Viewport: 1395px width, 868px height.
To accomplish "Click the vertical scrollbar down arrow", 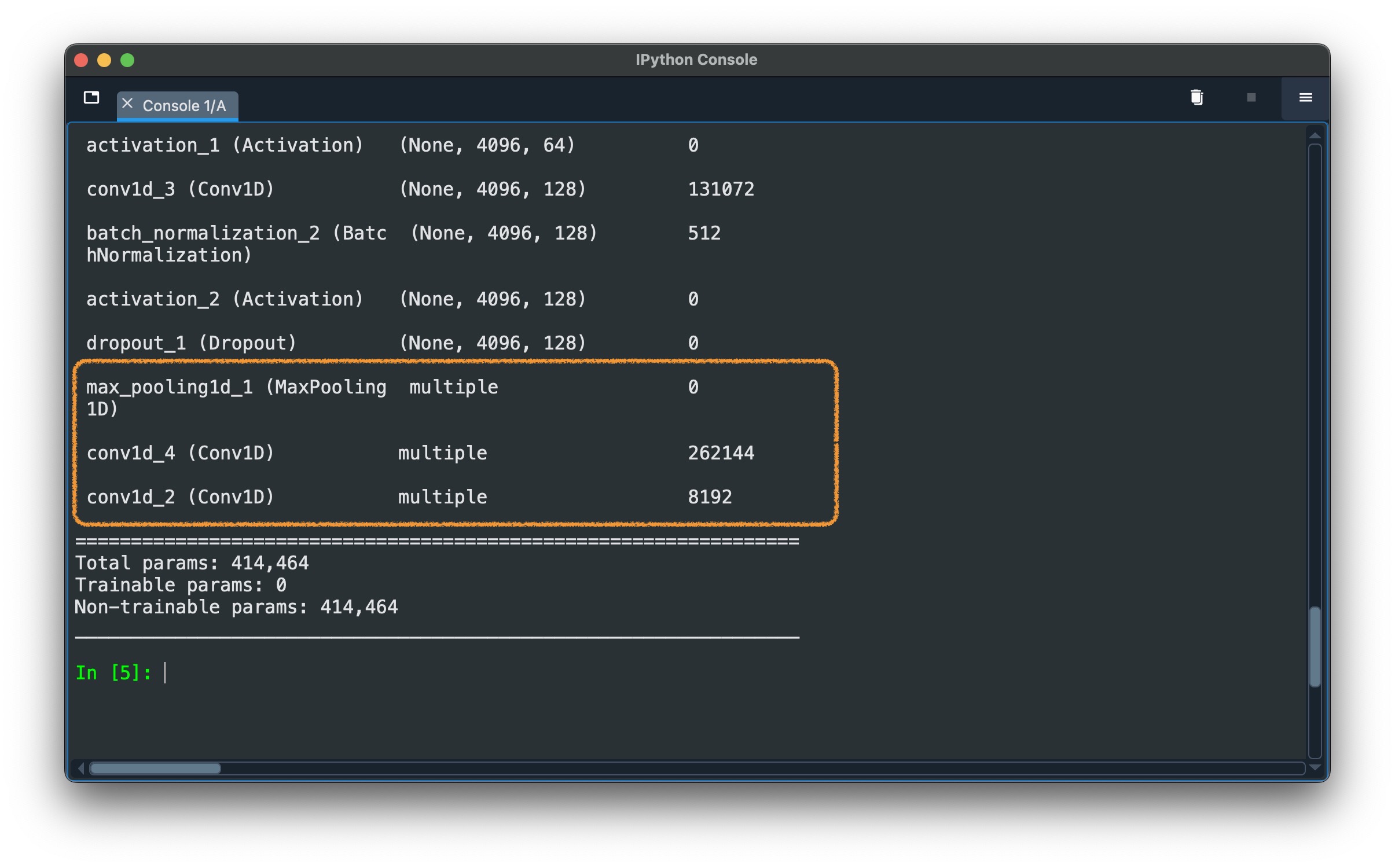I will (x=1315, y=767).
